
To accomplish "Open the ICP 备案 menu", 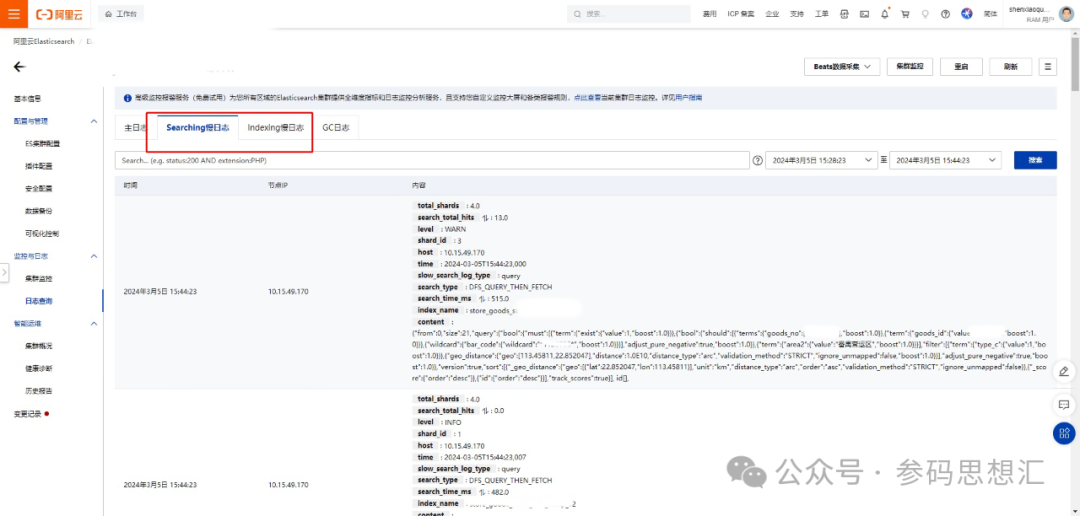I will (740, 14).
